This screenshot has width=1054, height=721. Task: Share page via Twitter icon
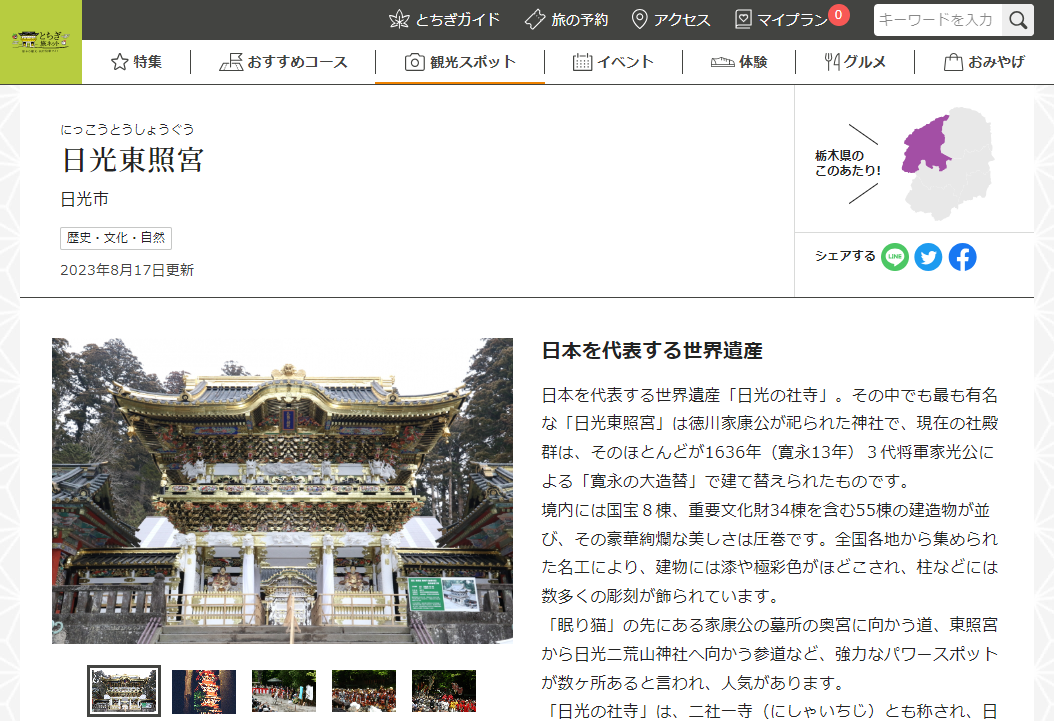coord(928,257)
